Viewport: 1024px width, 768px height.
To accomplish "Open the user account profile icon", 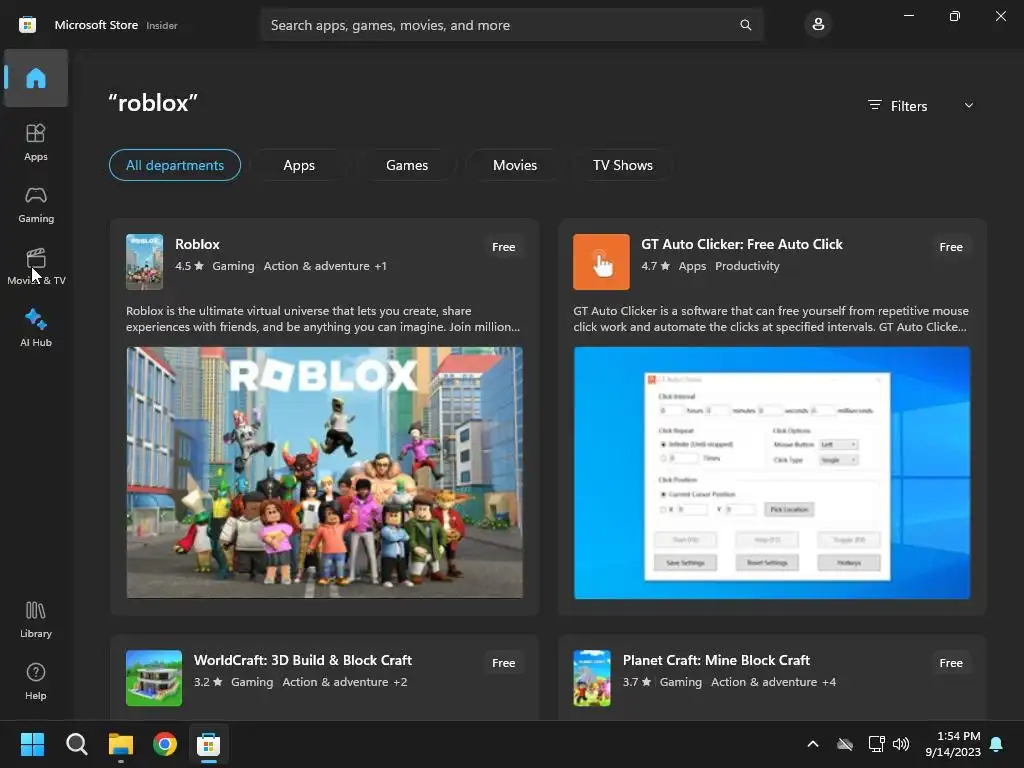I will [818, 25].
